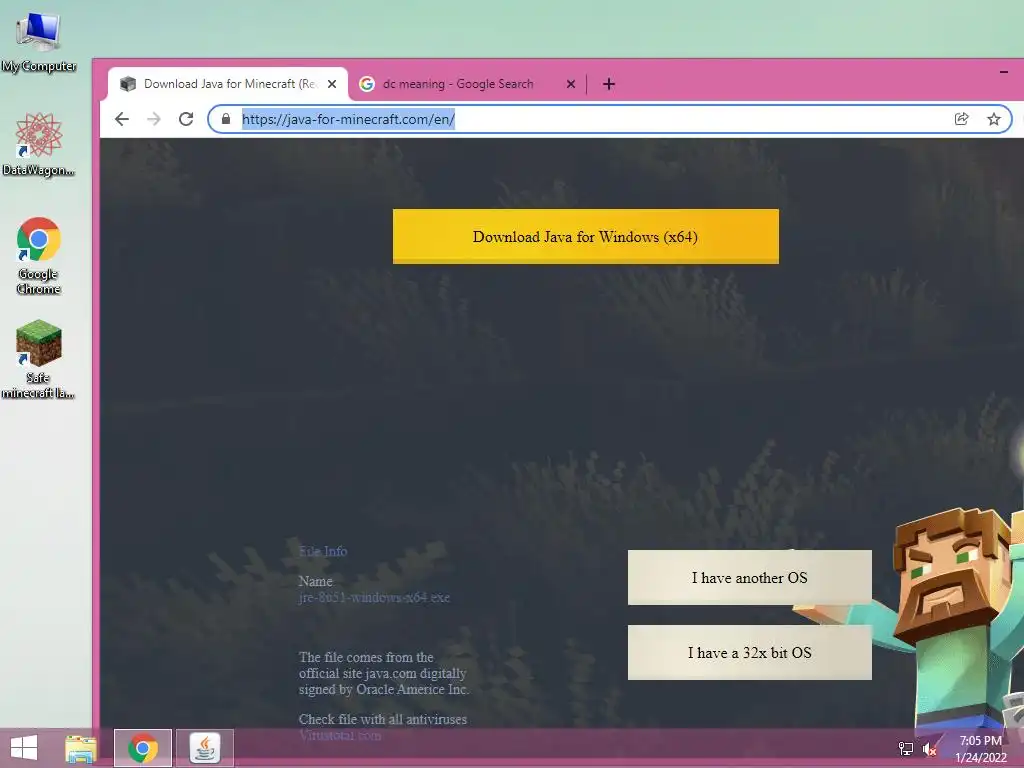The image size is (1024, 768).
Task: Open My Computer desktop icon
Action: [x=39, y=40]
